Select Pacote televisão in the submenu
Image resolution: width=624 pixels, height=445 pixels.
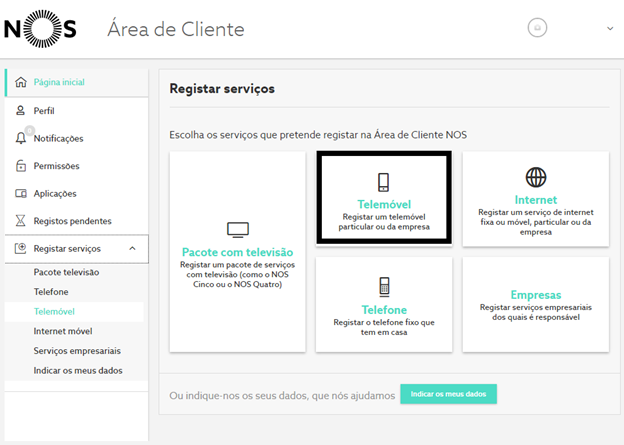pos(66,272)
